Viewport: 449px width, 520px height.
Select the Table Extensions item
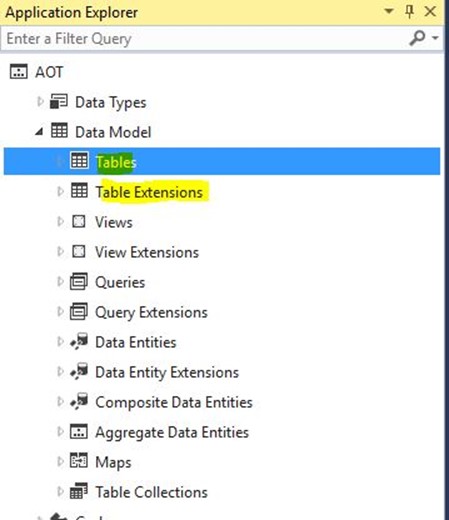pos(149,192)
